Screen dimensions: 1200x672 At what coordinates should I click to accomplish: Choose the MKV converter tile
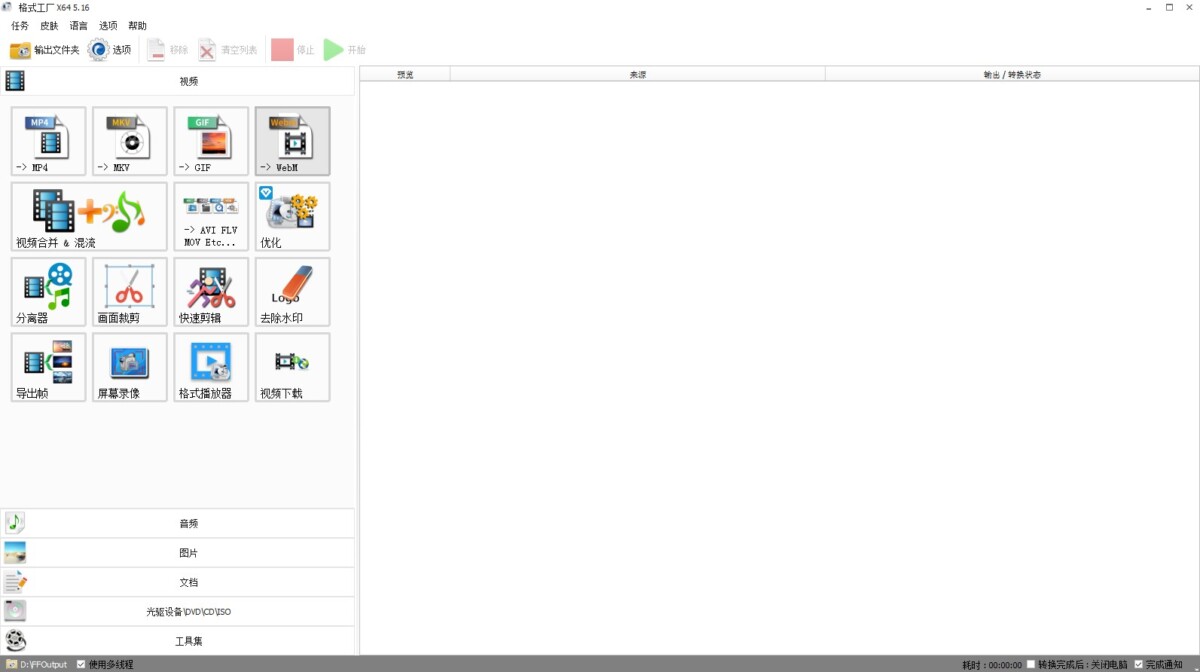click(x=129, y=141)
